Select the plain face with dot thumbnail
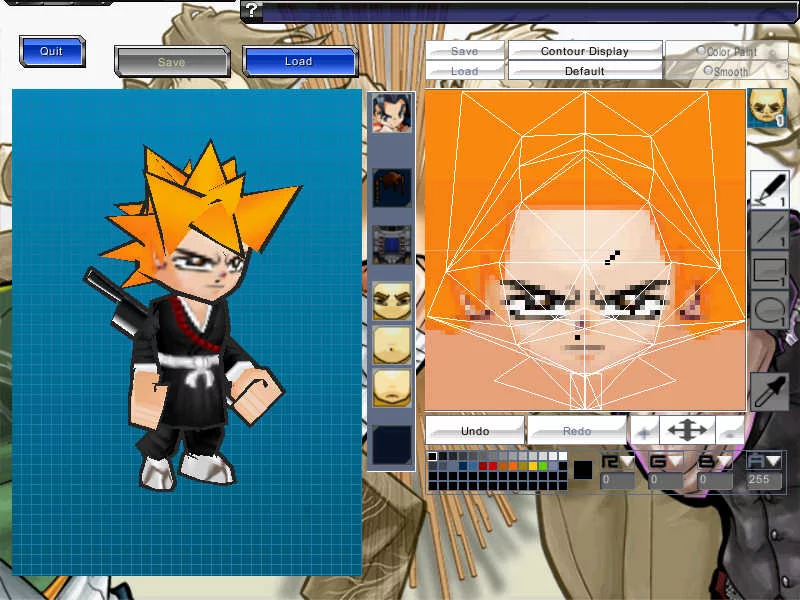 pos(391,345)
